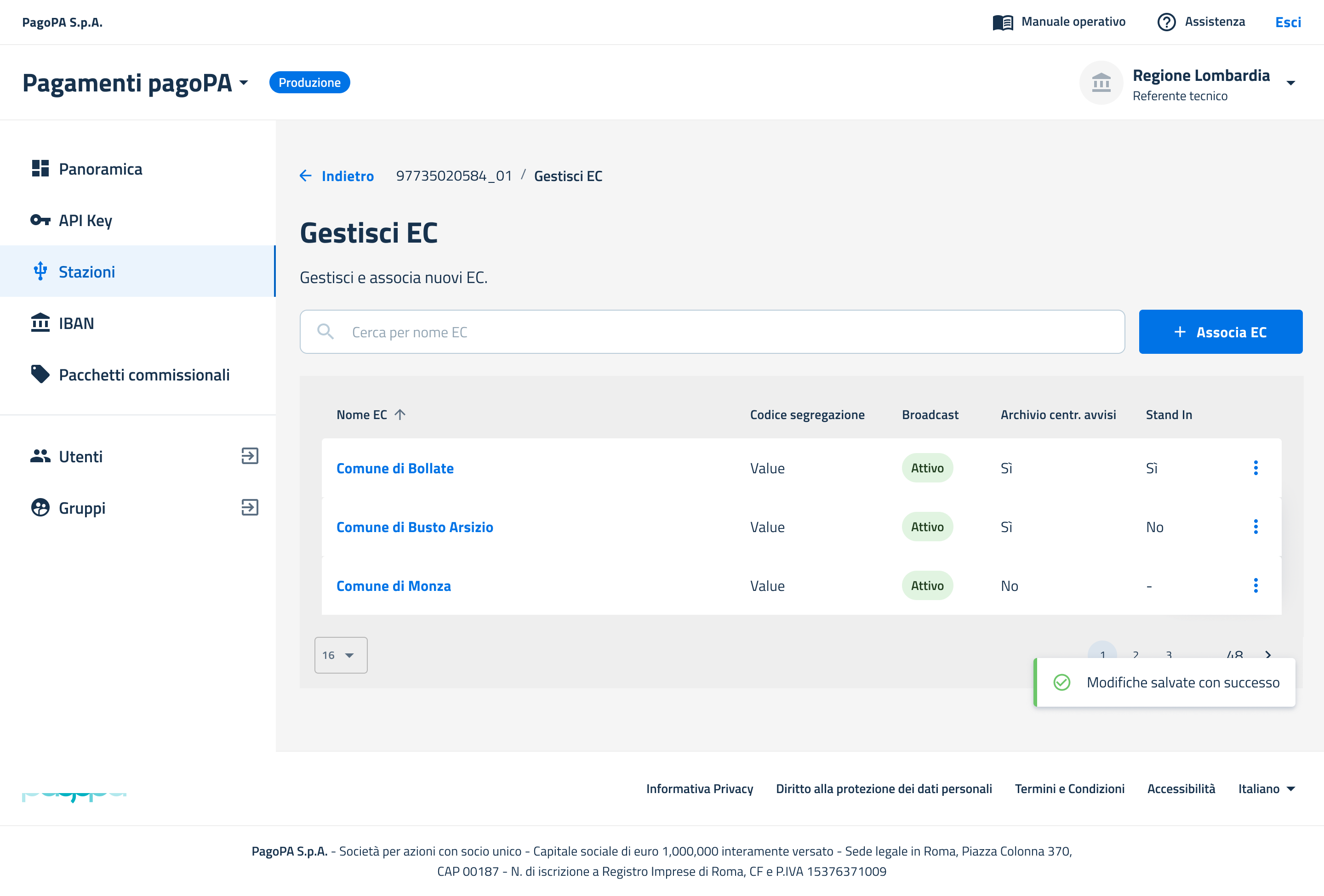Open actions menu for Comune di Bollate

coord(1255,468)
